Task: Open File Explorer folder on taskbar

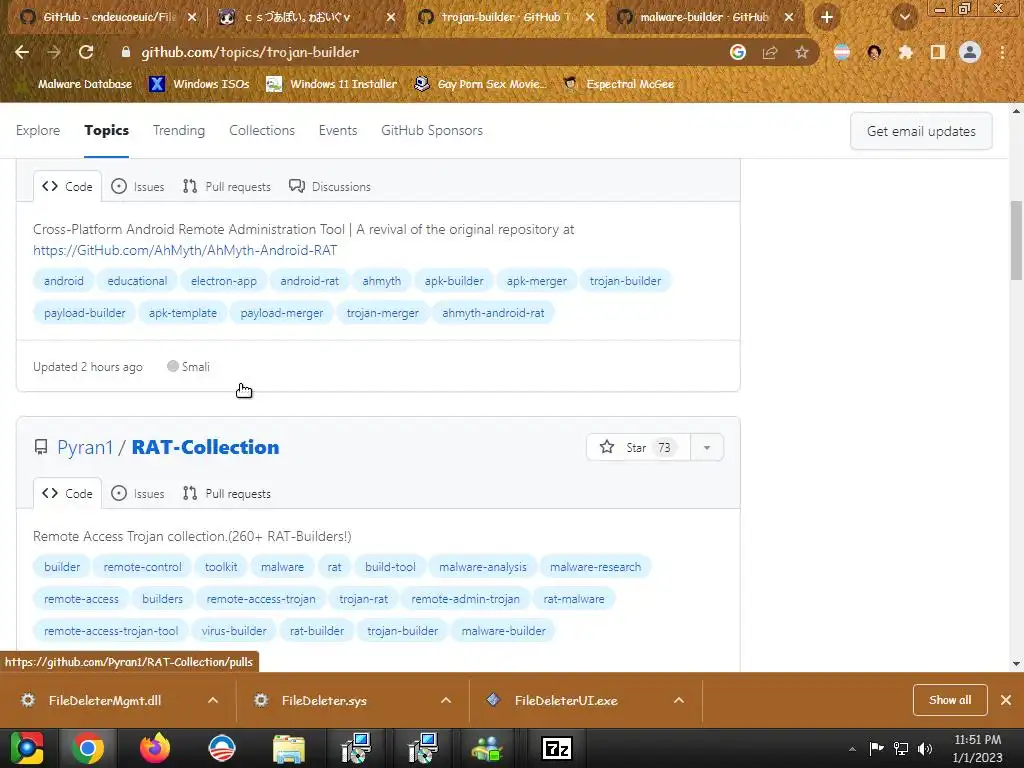Action: 289,748
